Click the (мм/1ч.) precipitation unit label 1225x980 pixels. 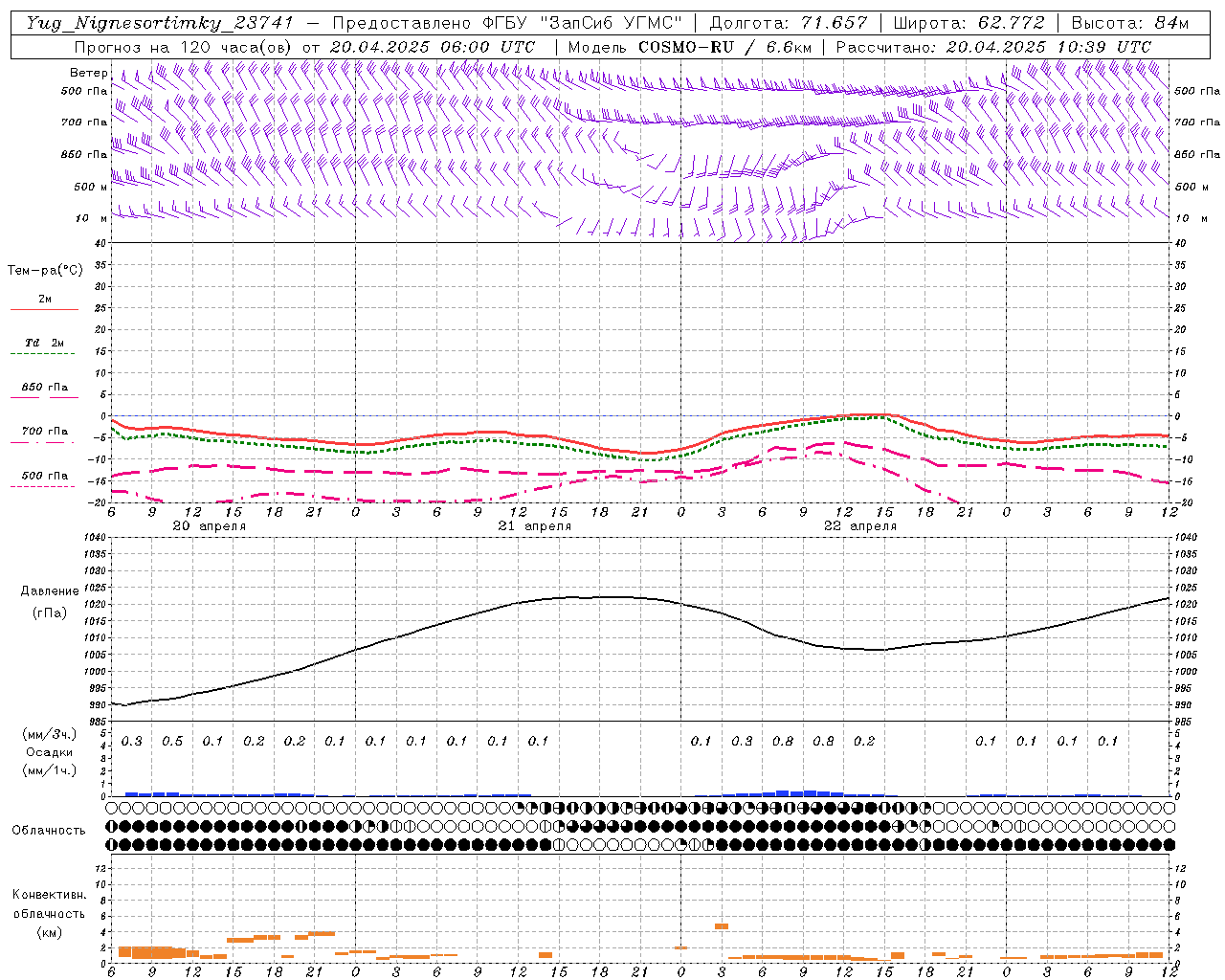click(x=50, y=770)
